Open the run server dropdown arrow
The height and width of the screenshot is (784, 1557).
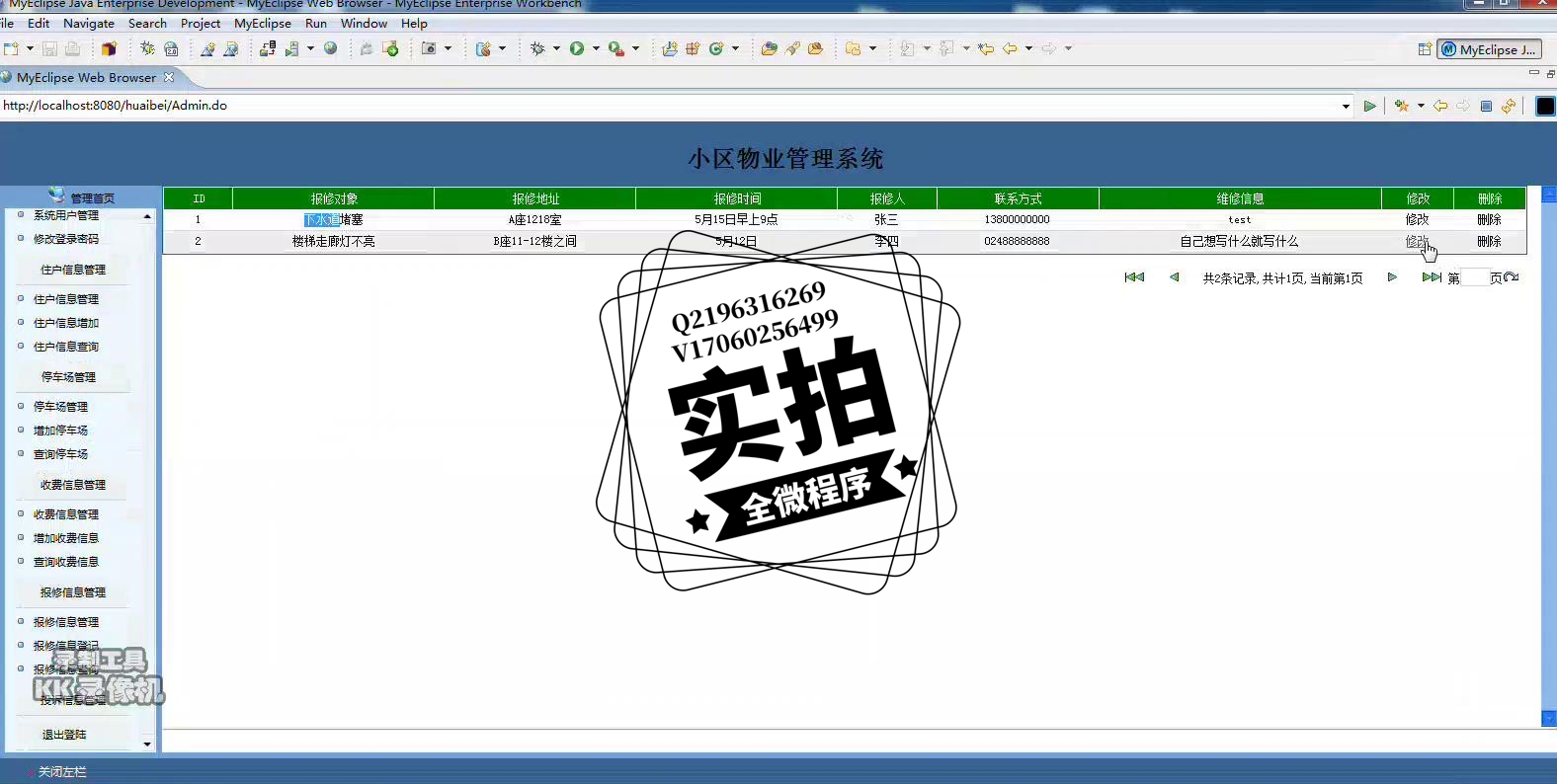tap(310, 48)
